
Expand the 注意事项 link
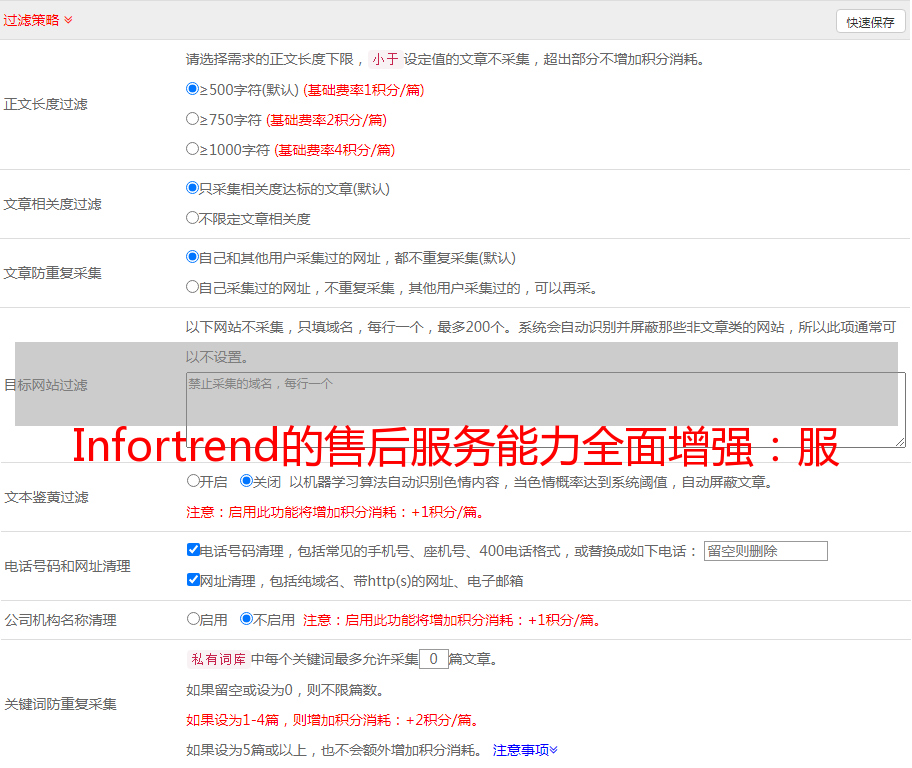click(x=525, y=750)
